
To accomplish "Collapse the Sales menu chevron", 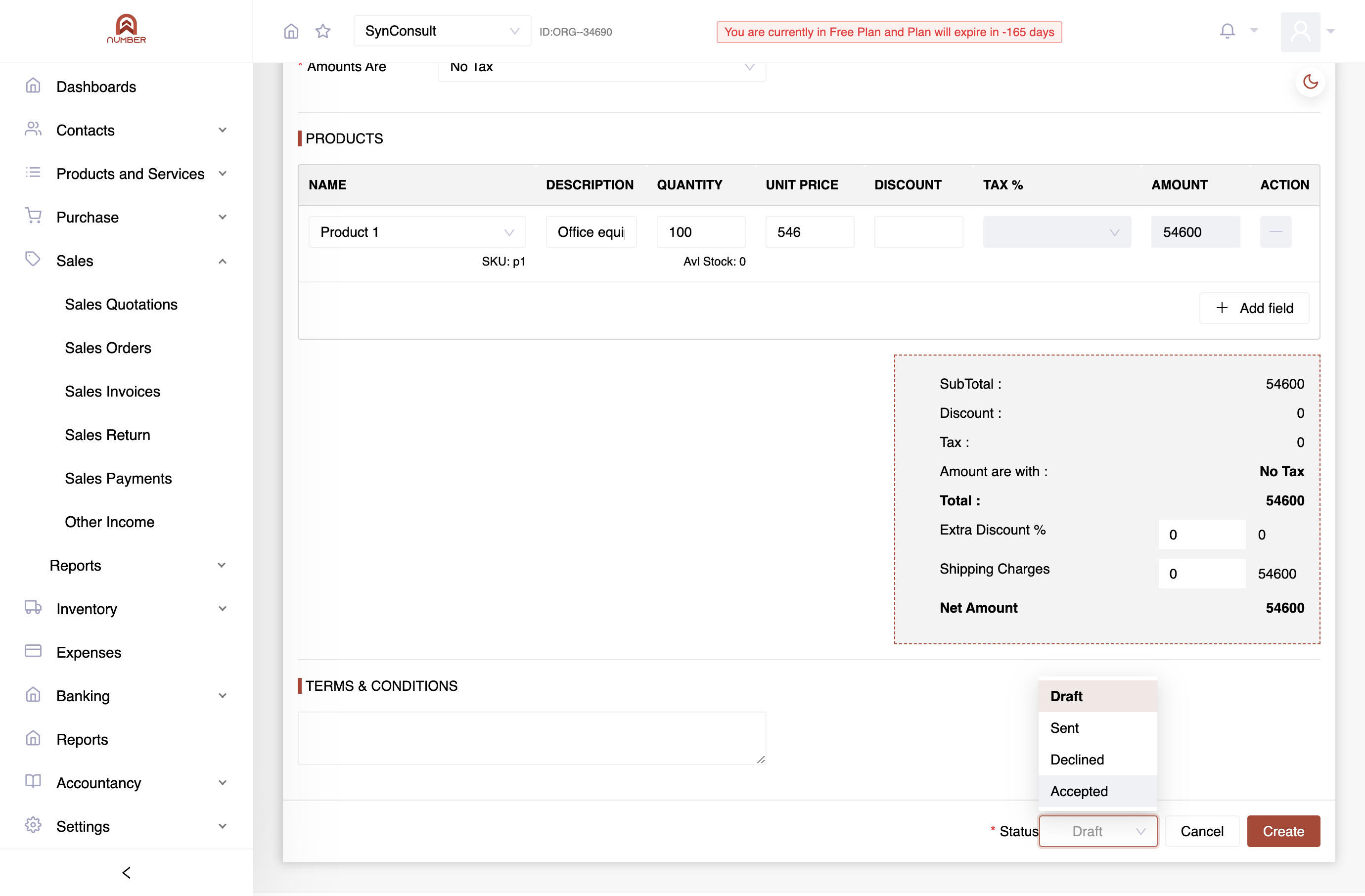I will pos(223,261).
